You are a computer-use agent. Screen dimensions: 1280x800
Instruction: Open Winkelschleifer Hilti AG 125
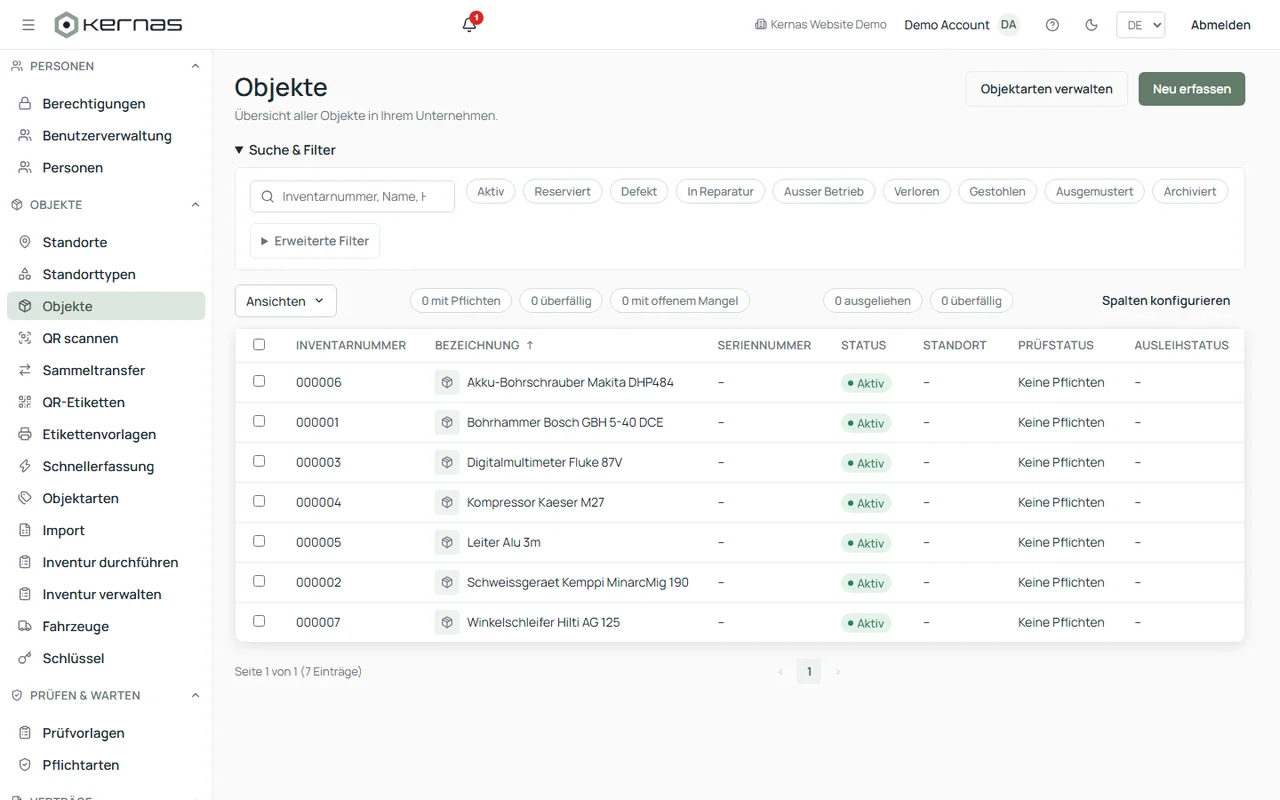coord(543,623)
